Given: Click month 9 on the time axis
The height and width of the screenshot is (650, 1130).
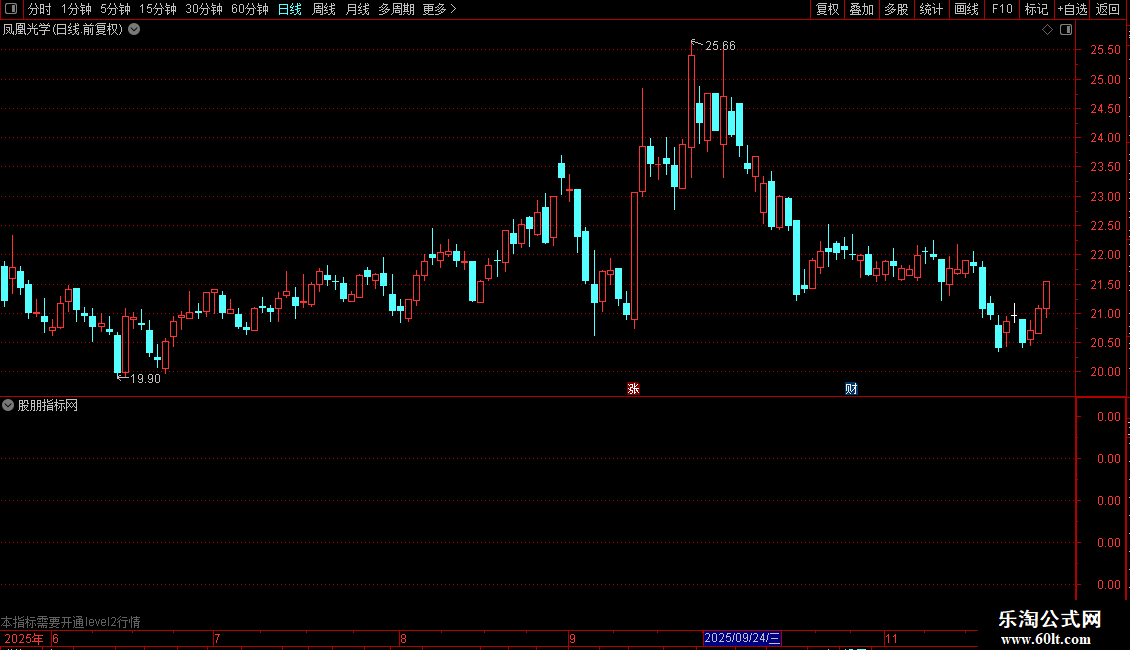Looking at the screenshot, I should (x=572, y=638).
